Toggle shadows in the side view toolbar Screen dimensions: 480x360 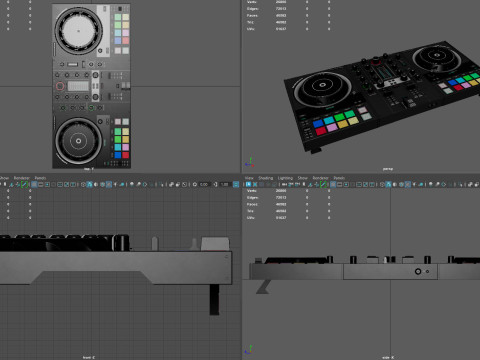click(x=421, y=184)
